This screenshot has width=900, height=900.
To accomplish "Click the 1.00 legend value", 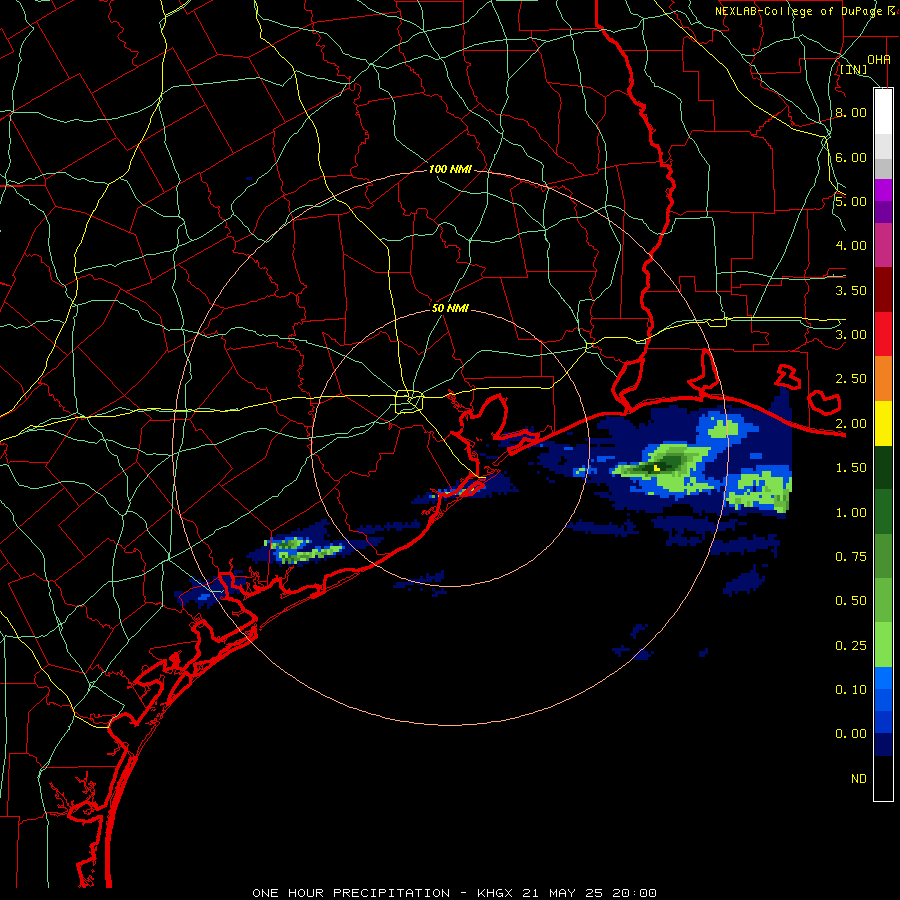I will click(851, 513).
